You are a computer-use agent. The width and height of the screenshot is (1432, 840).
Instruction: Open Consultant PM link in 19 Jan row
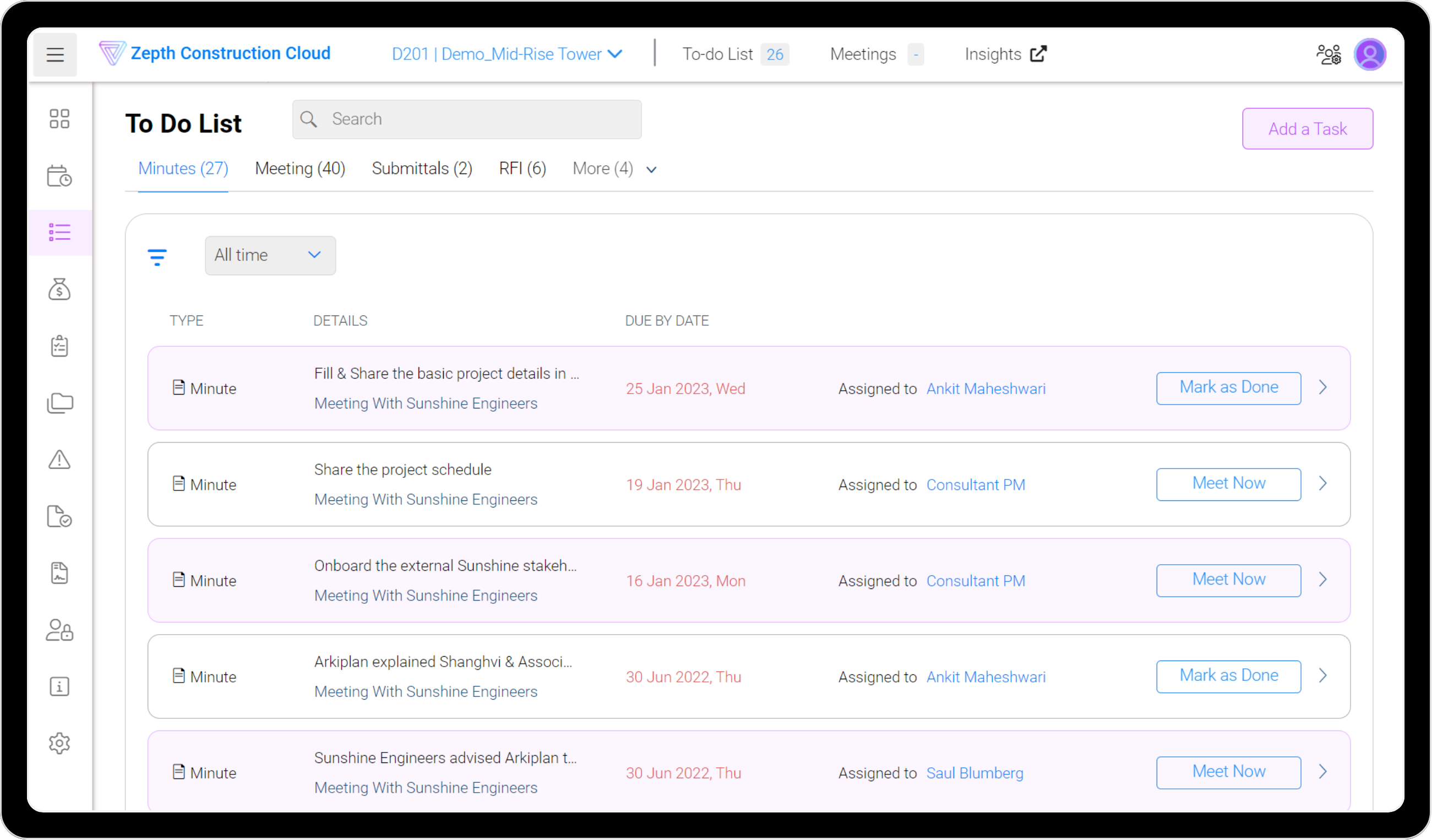tap(976, 485)
